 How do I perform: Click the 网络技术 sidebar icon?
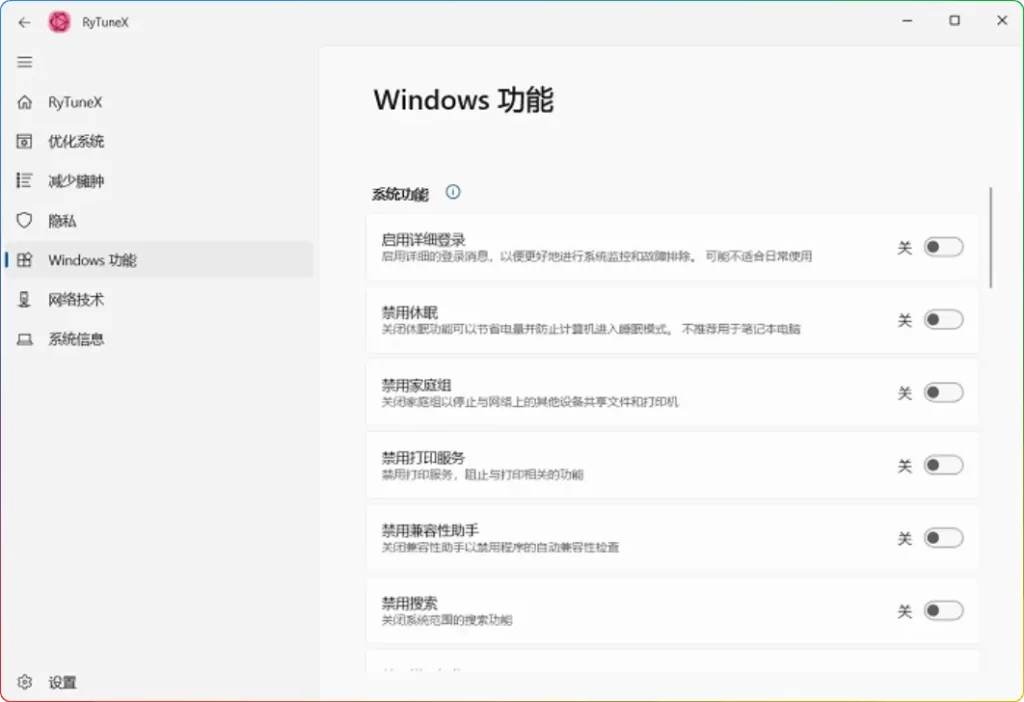tap(24, 299)
